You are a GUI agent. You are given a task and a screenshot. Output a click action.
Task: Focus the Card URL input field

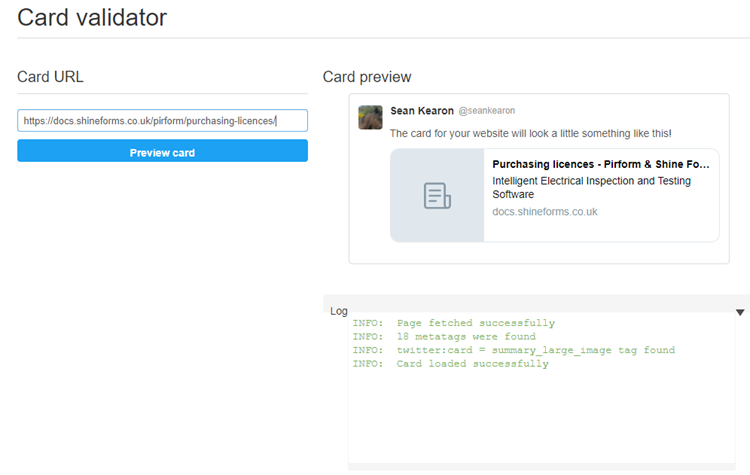[x=162, y=121]
